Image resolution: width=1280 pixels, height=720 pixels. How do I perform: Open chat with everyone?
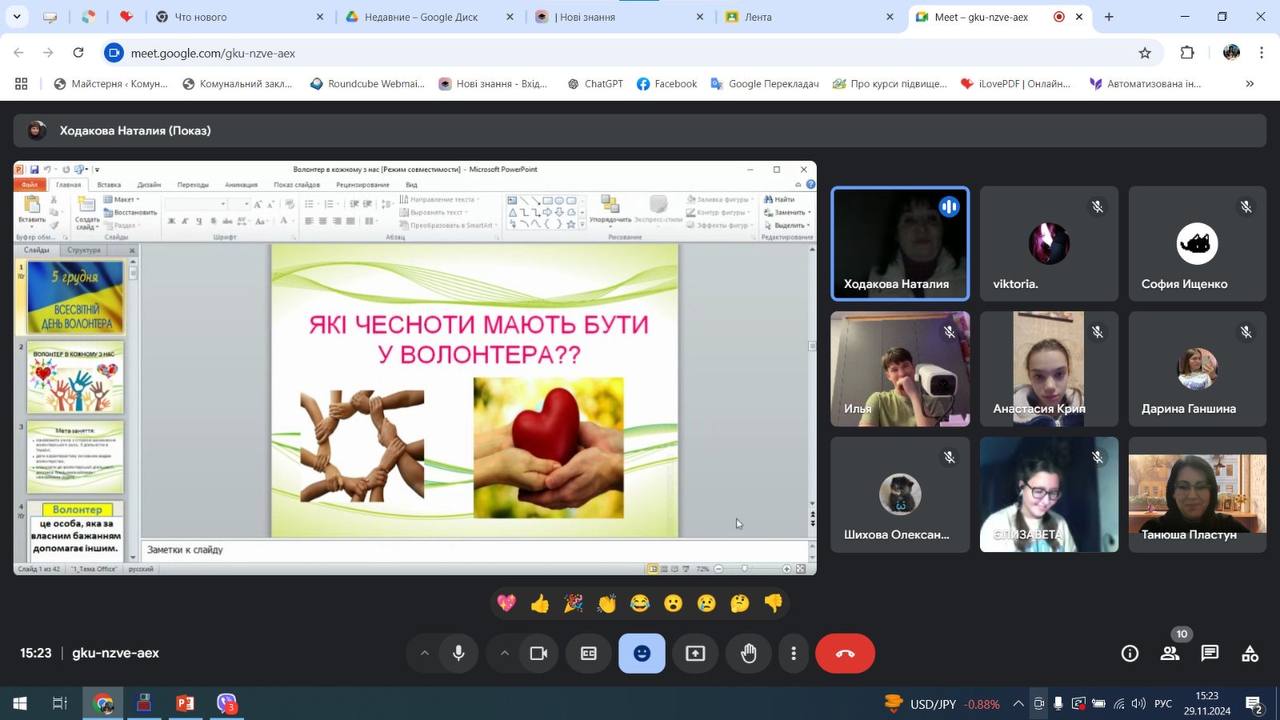(x=1210, y=653)
